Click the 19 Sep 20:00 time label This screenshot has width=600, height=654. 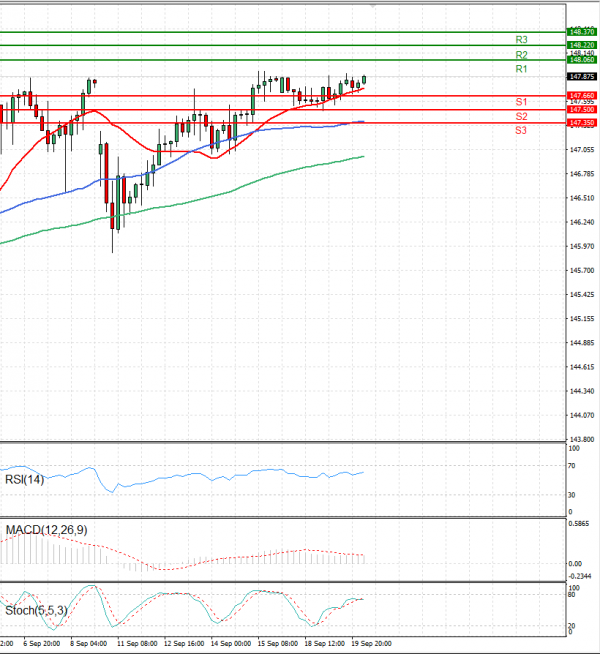pyautogui.click(x=373, y=644)
